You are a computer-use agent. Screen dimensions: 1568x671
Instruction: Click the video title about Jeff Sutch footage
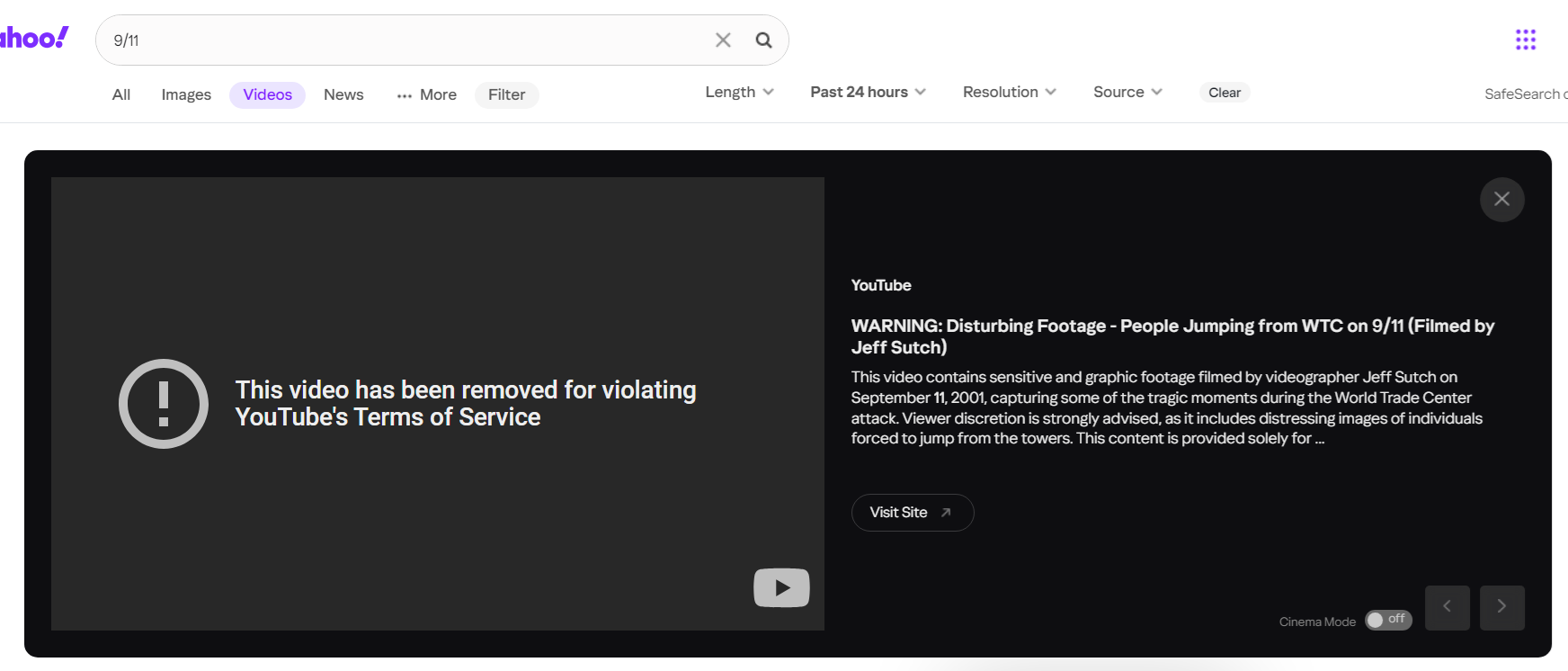1172,336
